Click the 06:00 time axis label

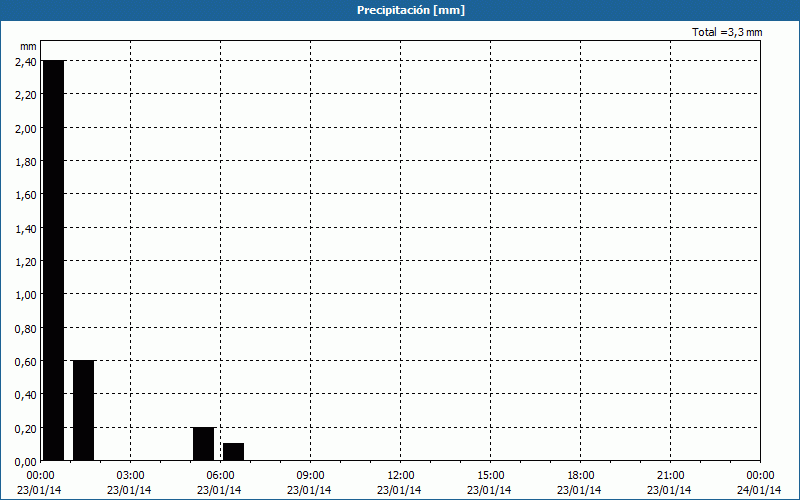click(220, 476)
